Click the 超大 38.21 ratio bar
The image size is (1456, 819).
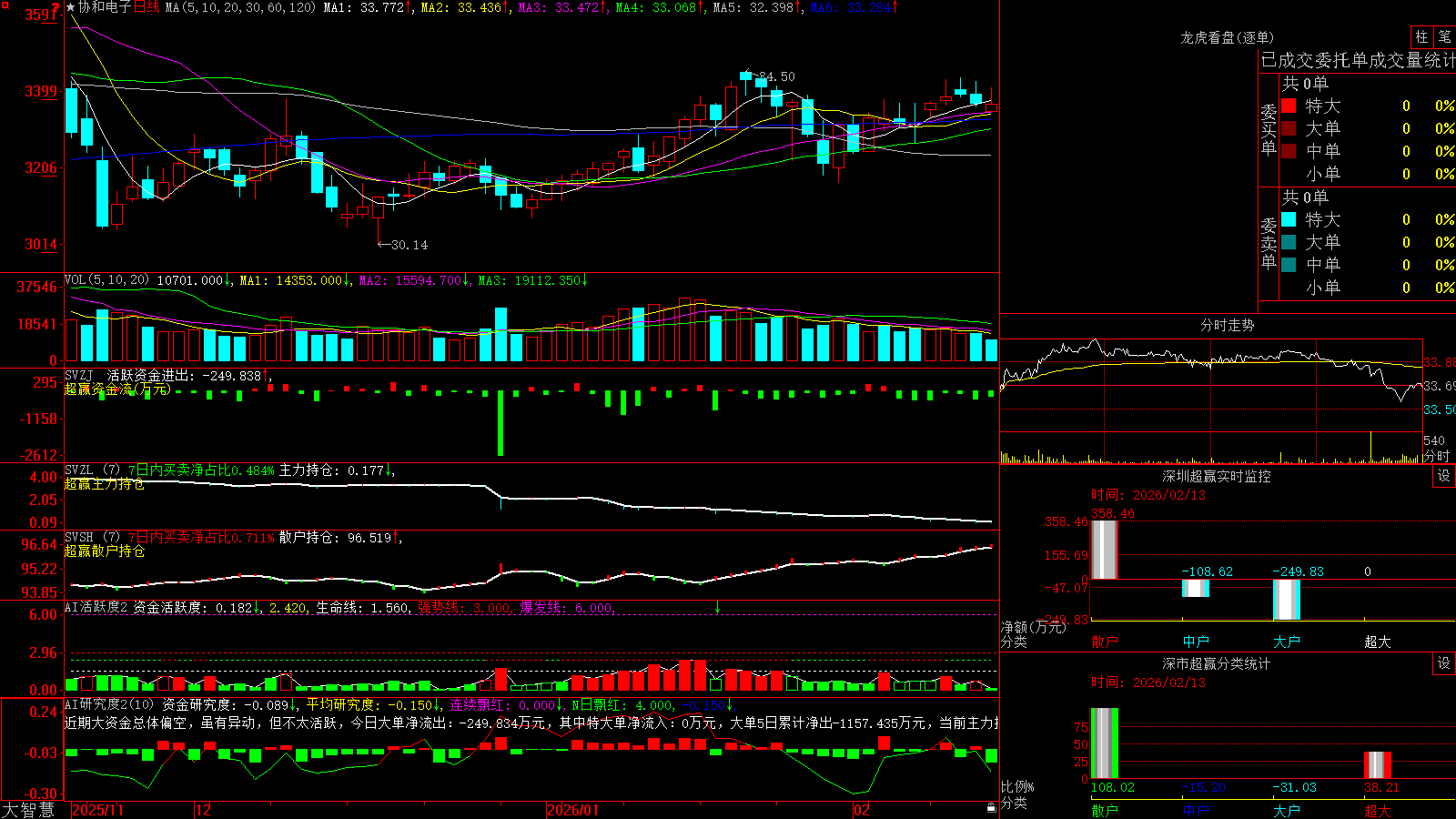coord(1378,764)
